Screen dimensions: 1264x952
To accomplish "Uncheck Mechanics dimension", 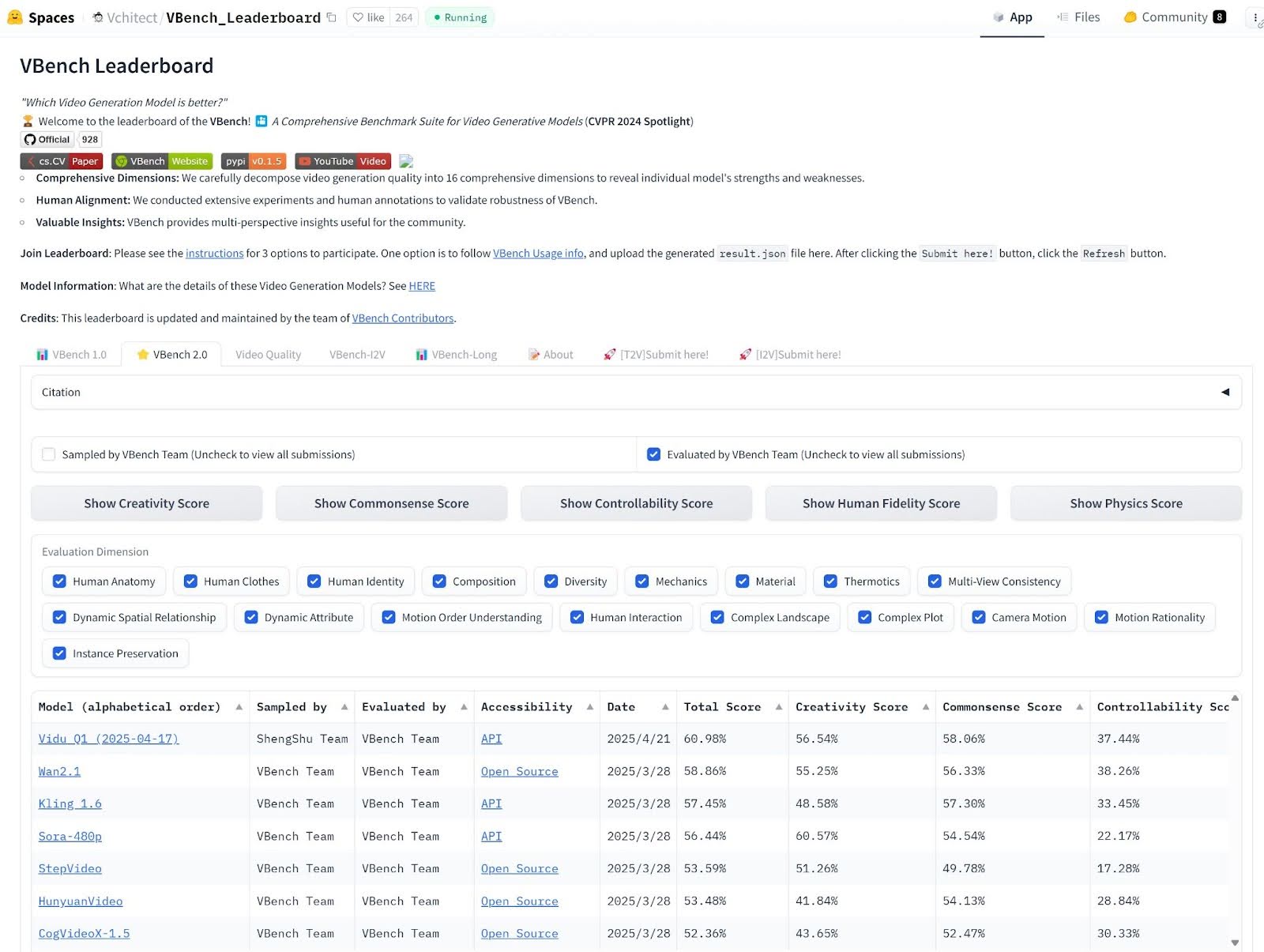I will click(x=641, y=581).
